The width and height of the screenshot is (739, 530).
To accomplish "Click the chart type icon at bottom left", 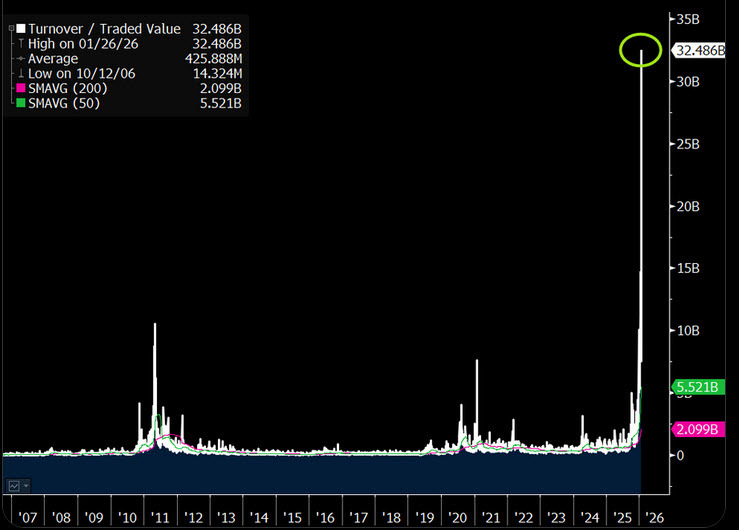I will [x=14, y=486].
